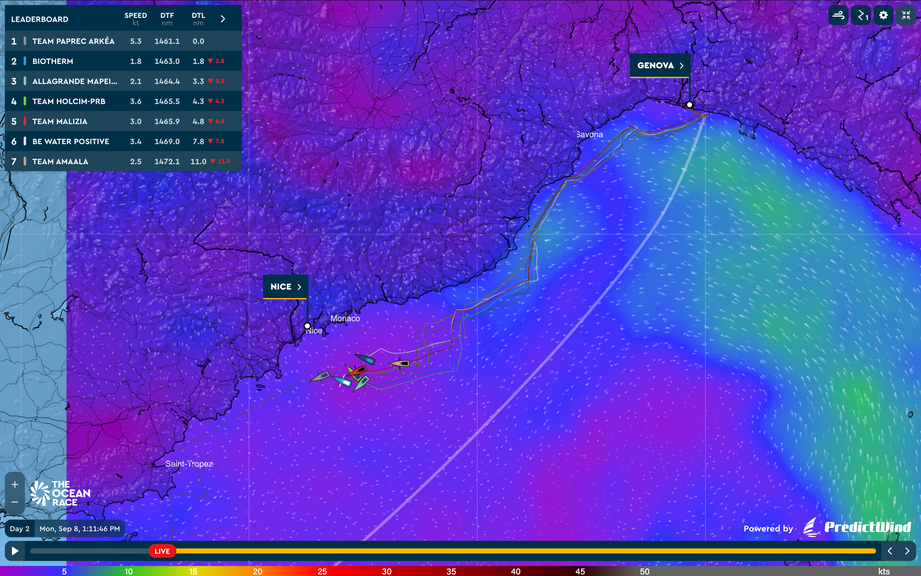The height and width of the screenshot is (576, 921).
Task: Step timeline back with the left chevron
Action: point(890,551)
